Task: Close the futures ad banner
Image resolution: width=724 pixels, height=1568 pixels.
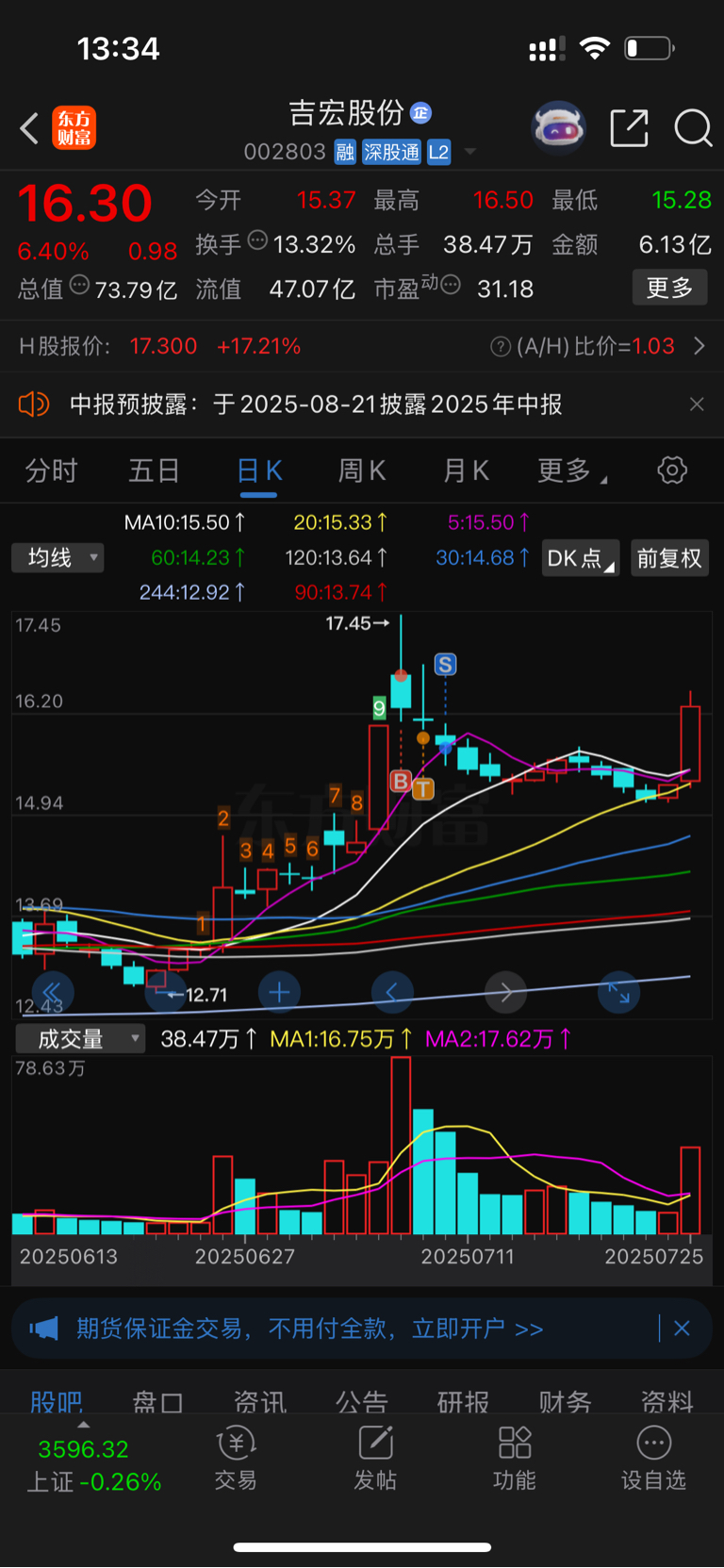Action: click(x=682, y=1329)
